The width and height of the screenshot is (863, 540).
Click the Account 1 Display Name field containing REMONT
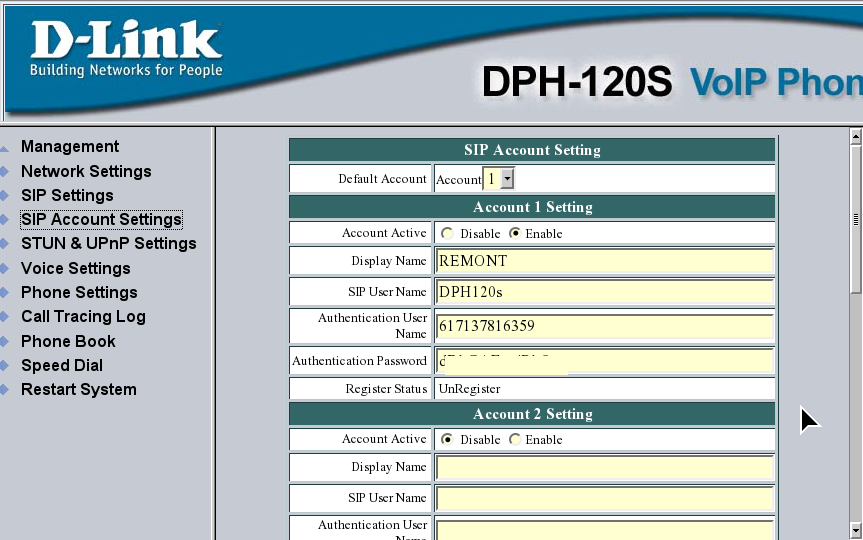pos(605,261)
